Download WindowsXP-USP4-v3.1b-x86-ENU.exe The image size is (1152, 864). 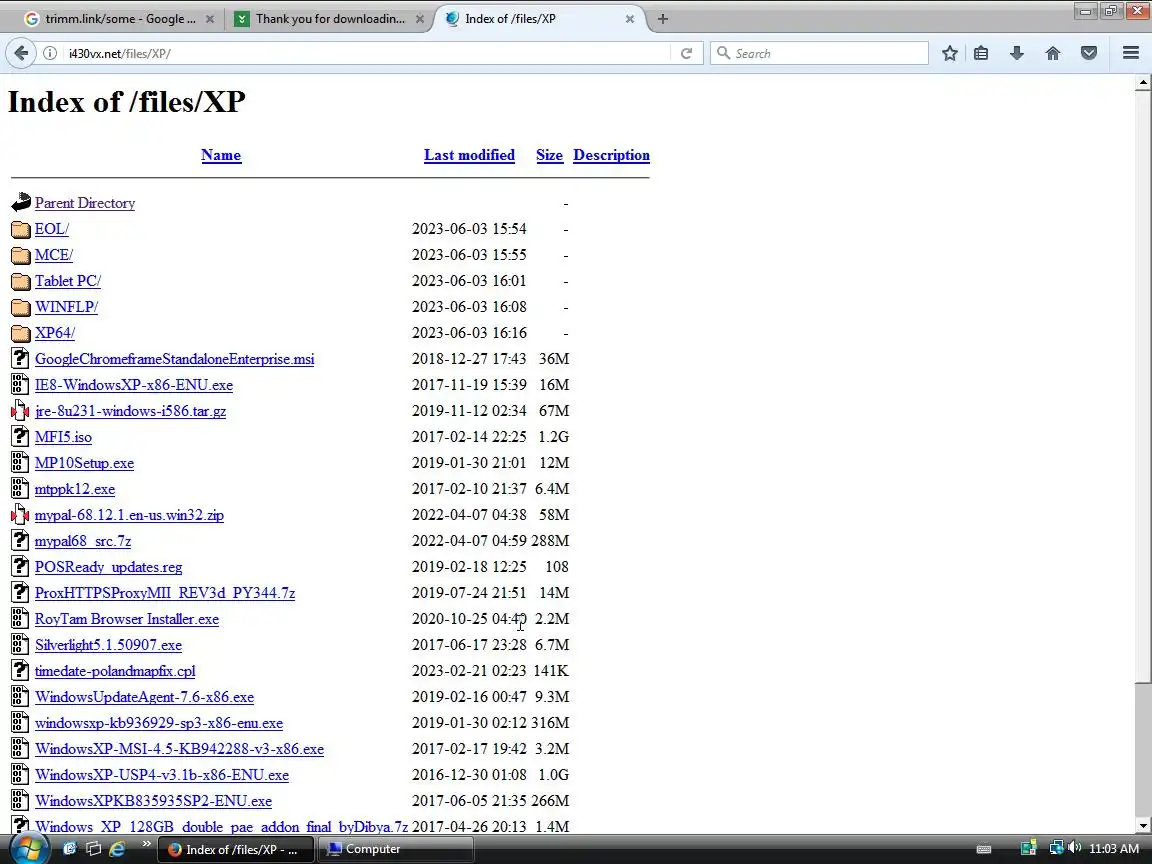pyautogui.click(x=162, y=775)
